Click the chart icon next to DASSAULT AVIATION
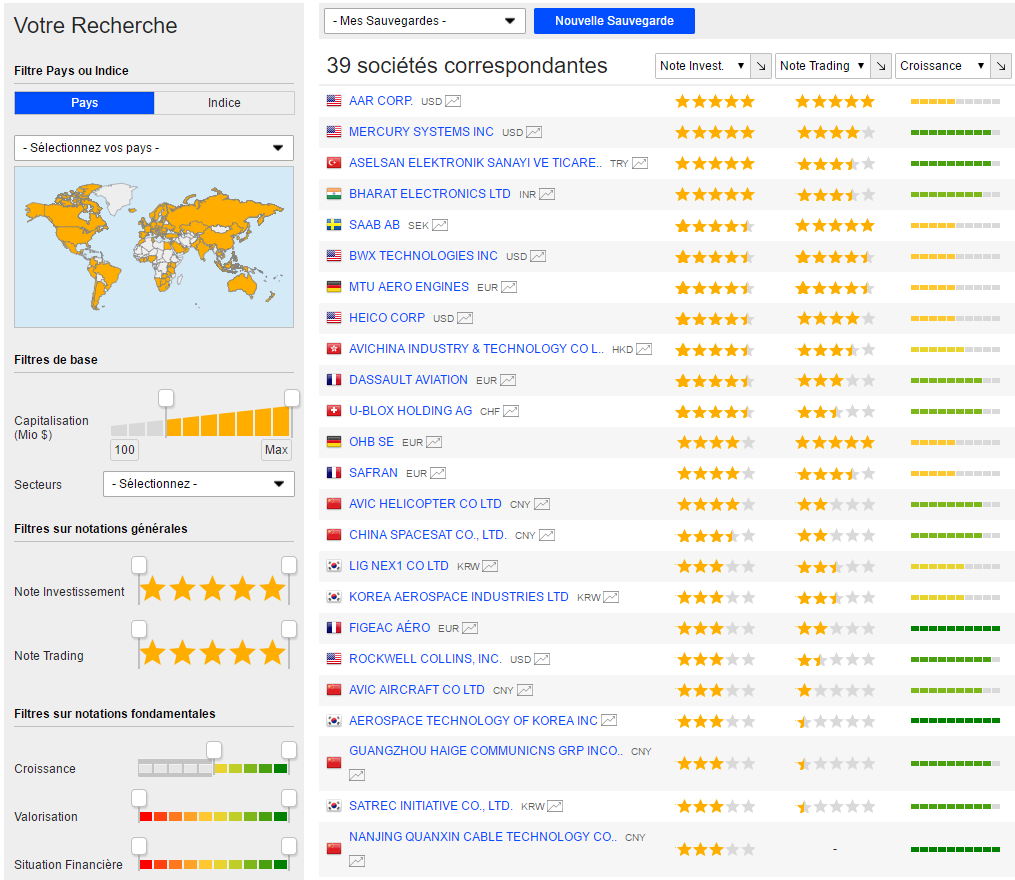Screen dimensions: 1015x880 508,380
